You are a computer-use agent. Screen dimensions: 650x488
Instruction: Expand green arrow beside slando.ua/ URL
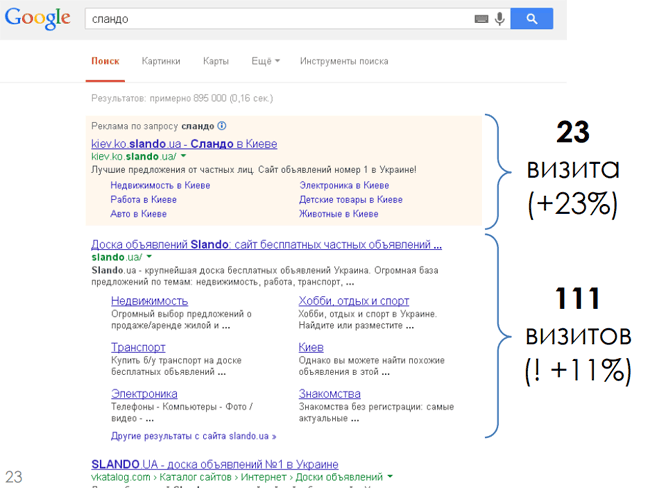tap(149, 257)
